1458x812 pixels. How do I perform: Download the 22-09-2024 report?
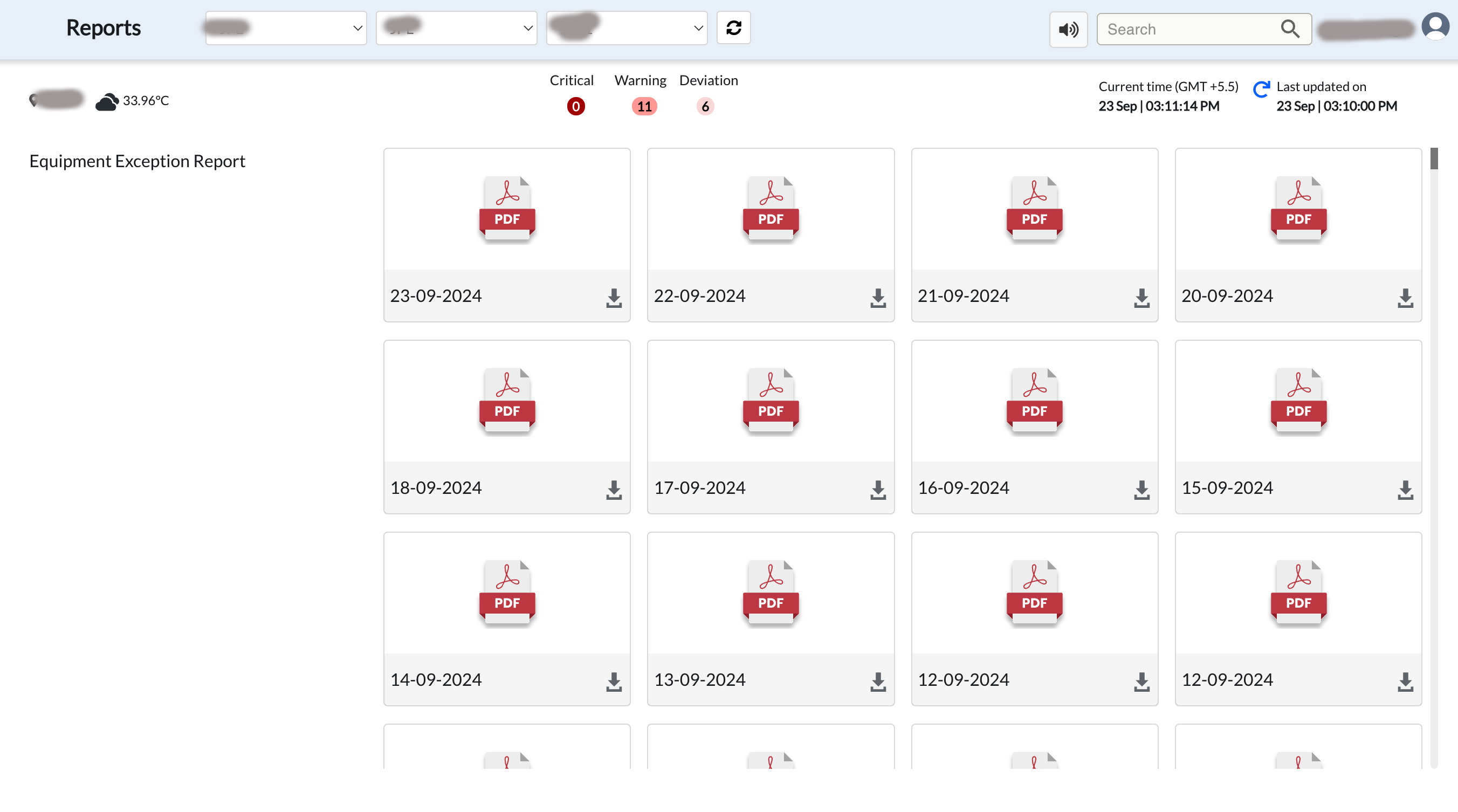coord(877,298)
